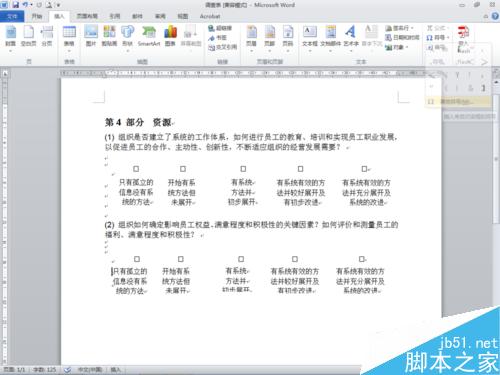Insert a cross-reference (交叉引用)

click(223, 47)
